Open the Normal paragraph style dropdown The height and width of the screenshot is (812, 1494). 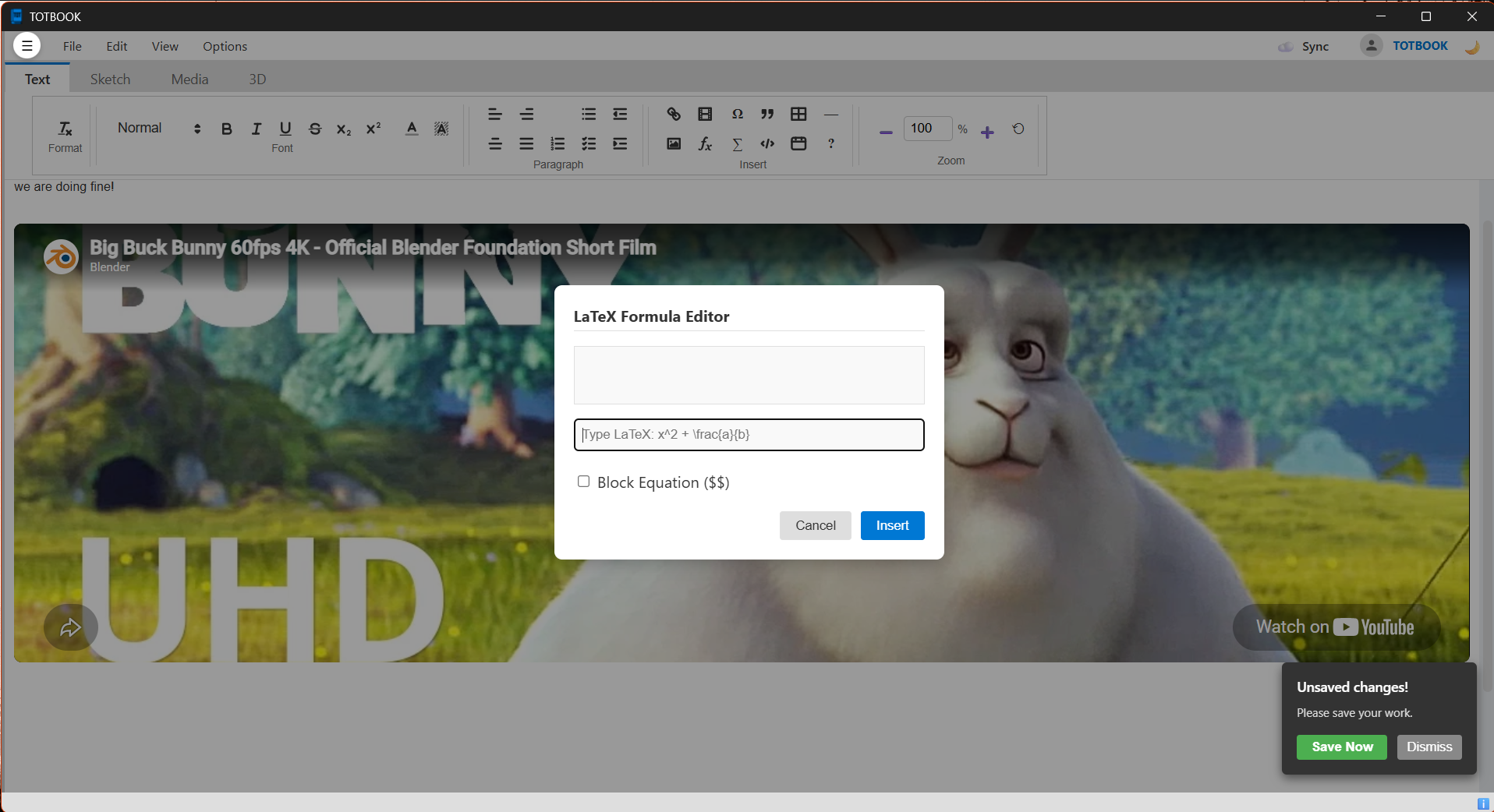tap(159, 128)
